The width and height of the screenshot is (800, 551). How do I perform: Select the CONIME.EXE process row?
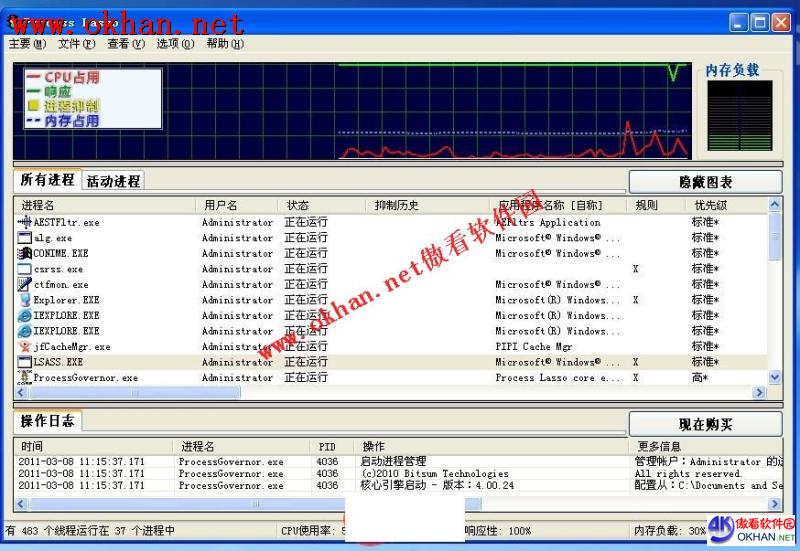pos(391,253)
